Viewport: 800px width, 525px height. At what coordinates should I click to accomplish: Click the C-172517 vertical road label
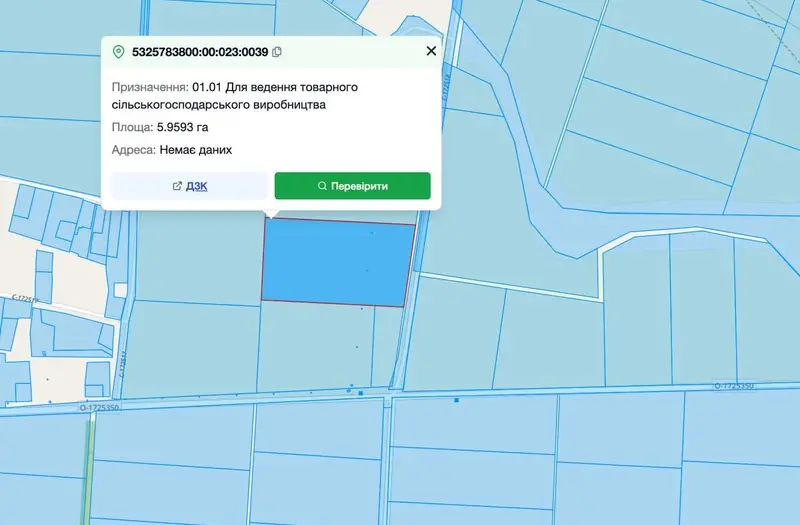(x=123, y=364)
